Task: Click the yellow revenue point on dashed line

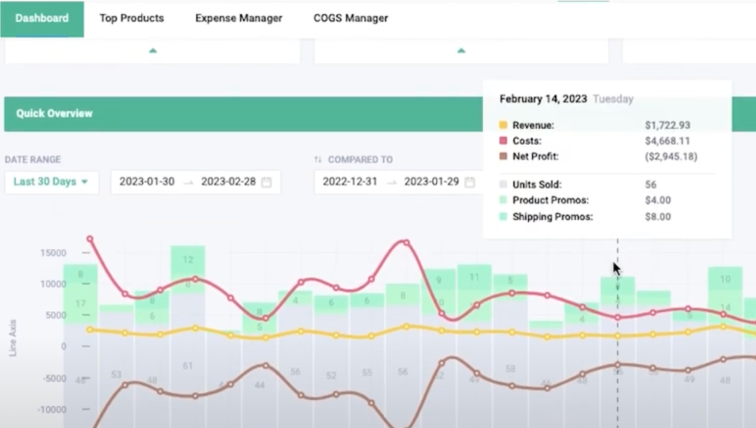Action: (x=618, y=336)
